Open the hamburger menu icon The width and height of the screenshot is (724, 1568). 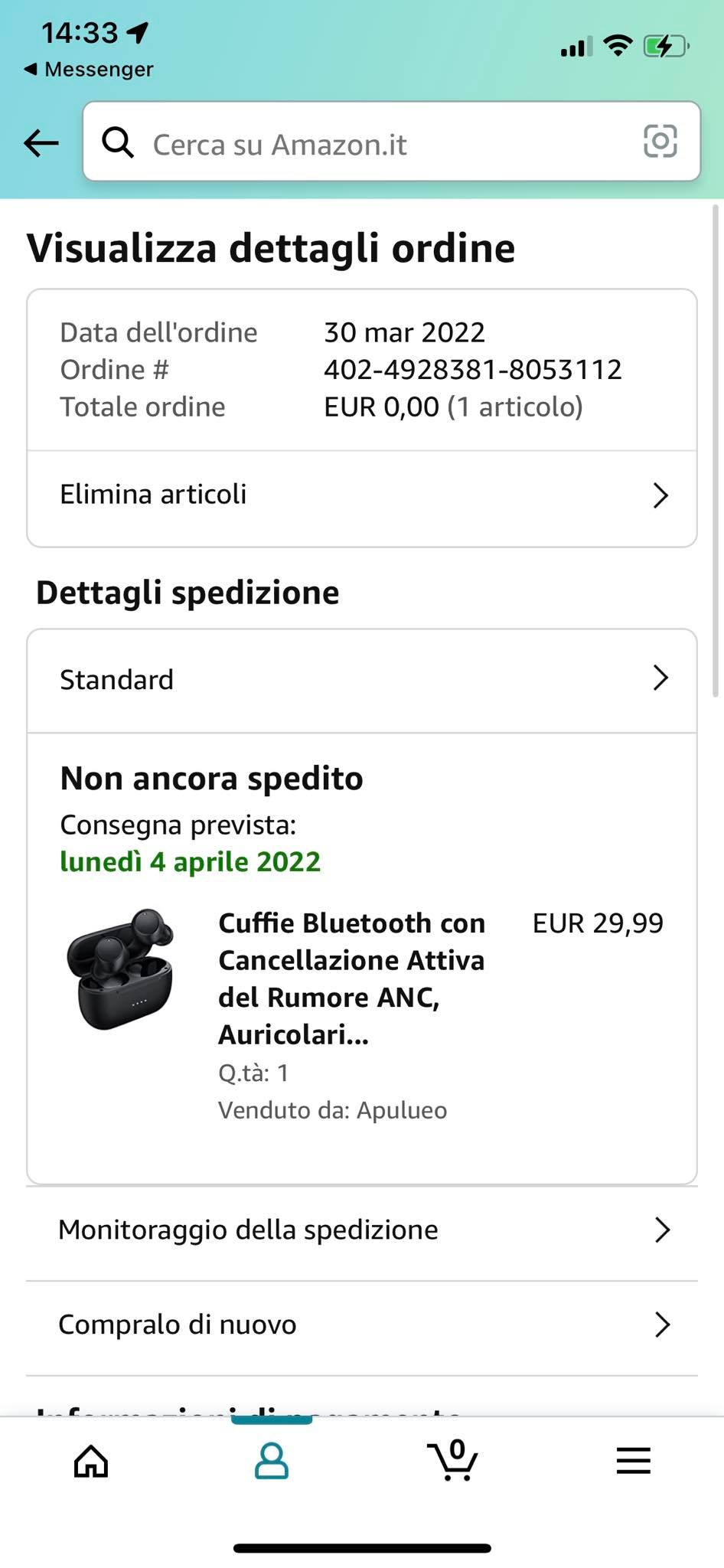click(634, 1461)
